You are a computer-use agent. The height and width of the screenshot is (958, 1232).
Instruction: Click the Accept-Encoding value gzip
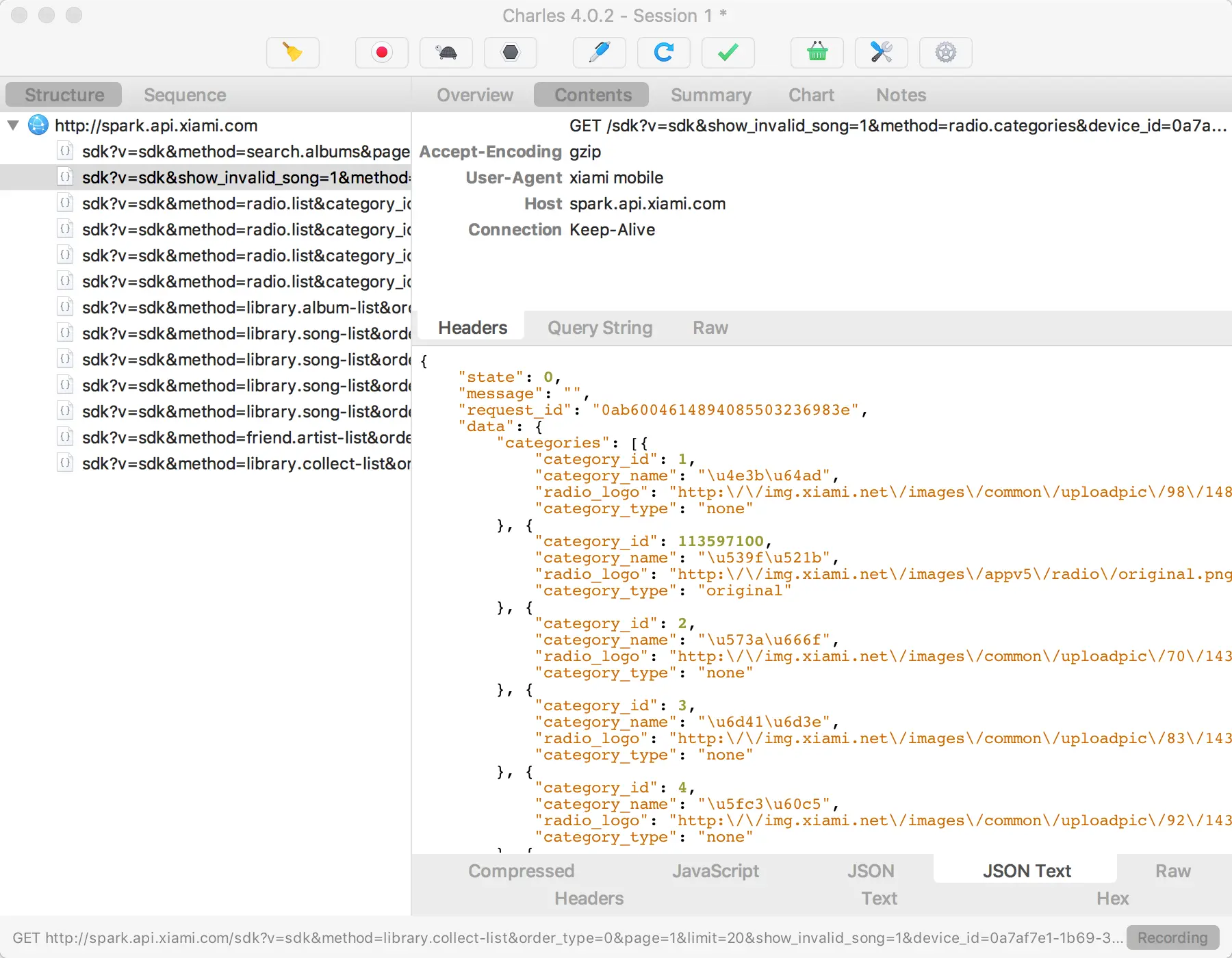click(x=585, y=151)
